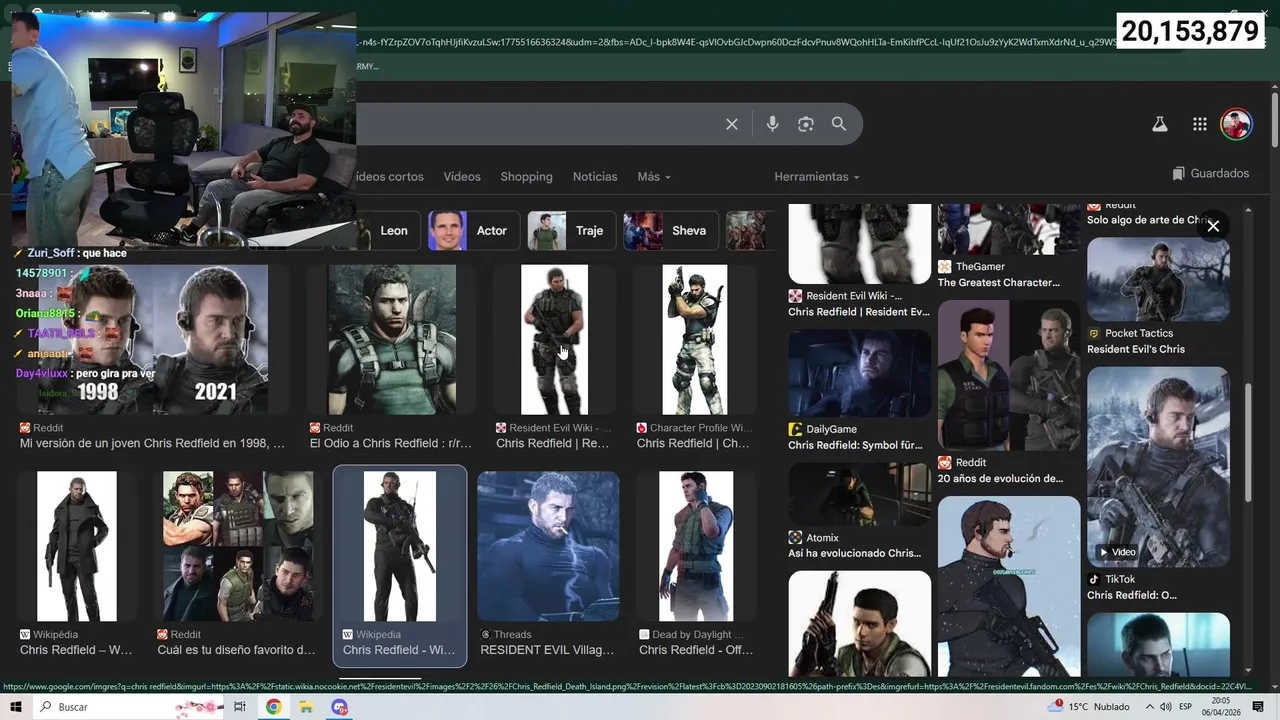Open the Character Profile Wiki image
1280x720 pixels.
tap(694, 339)
